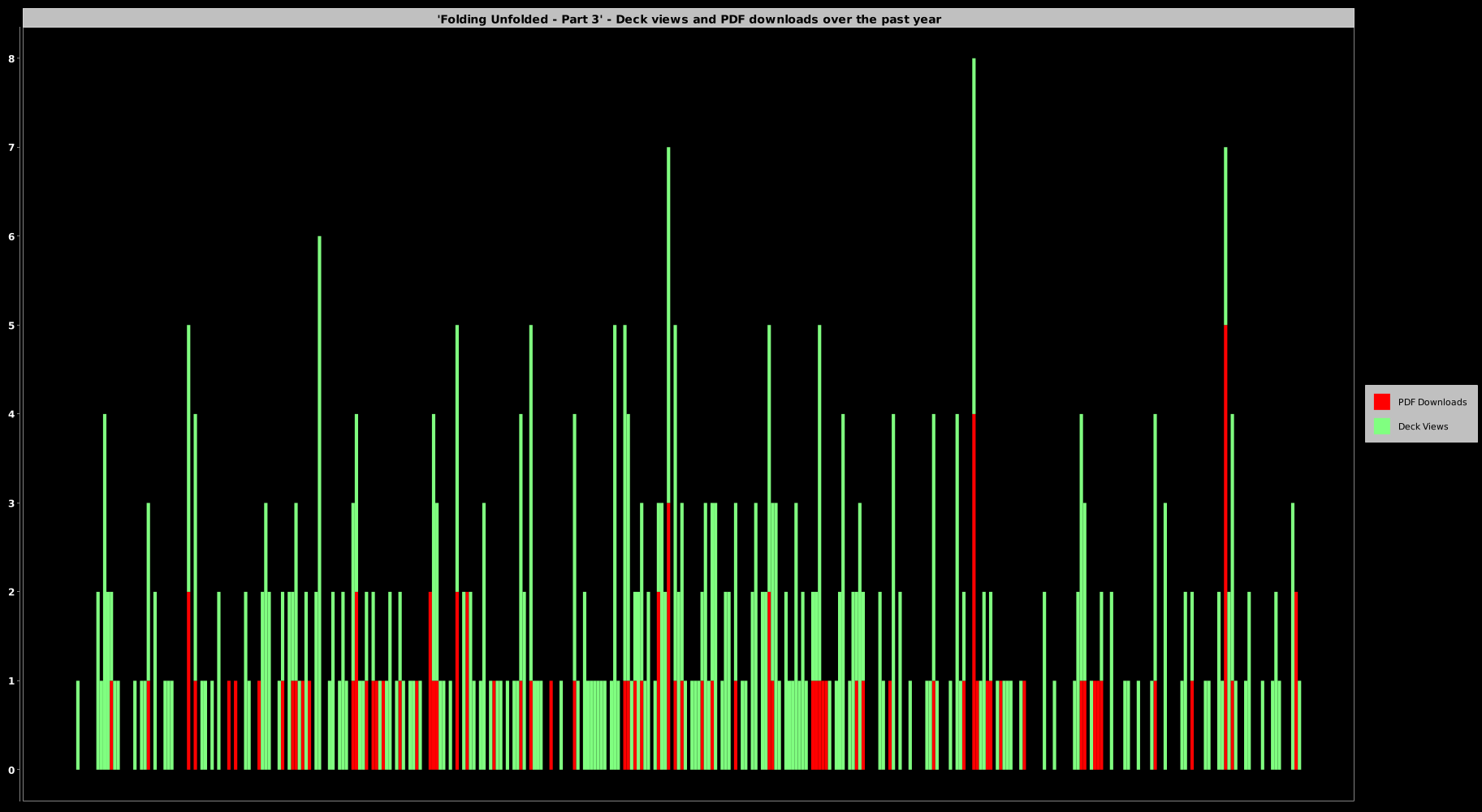The image size is (1482, 812).
Task: Click the 'Deck Views' legend label
Action: (1423, 426)
